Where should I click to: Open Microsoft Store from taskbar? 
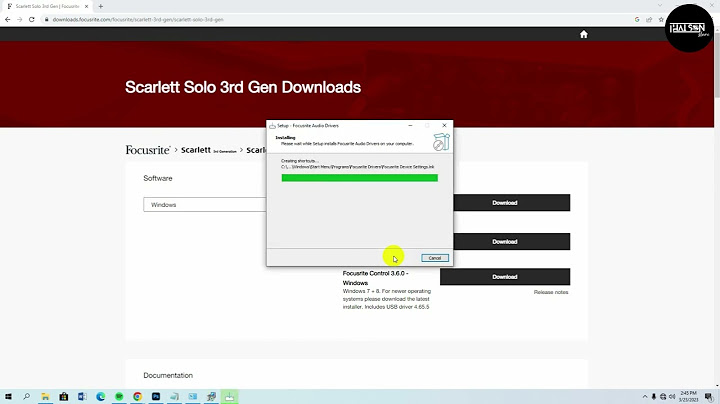64,396
